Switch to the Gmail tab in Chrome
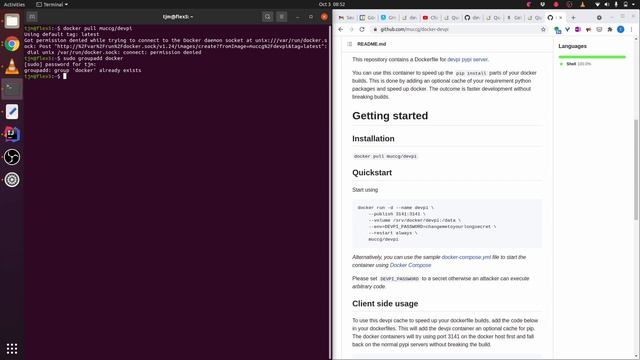 click(346, 18)
